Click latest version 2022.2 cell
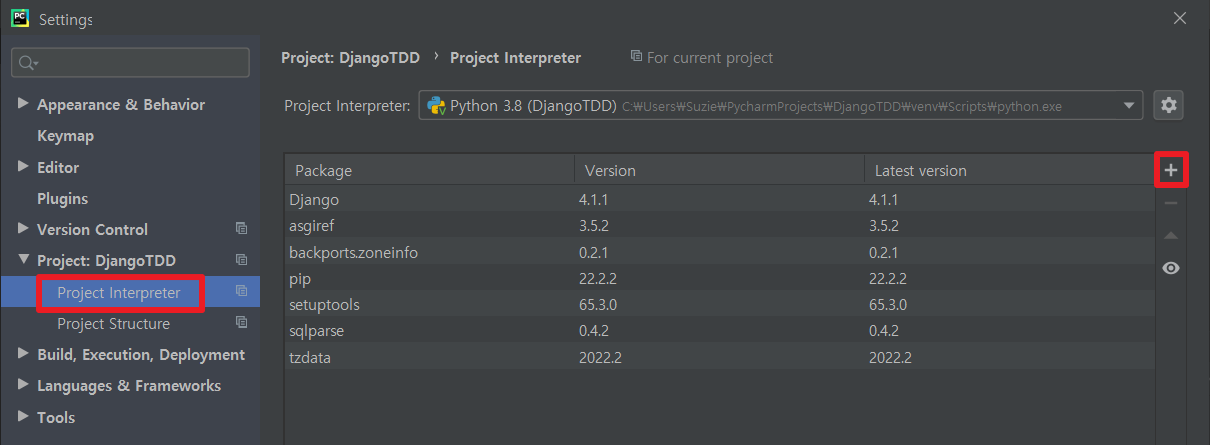The height and width of the screenshot is (445, 1210). tap(890, 357)
